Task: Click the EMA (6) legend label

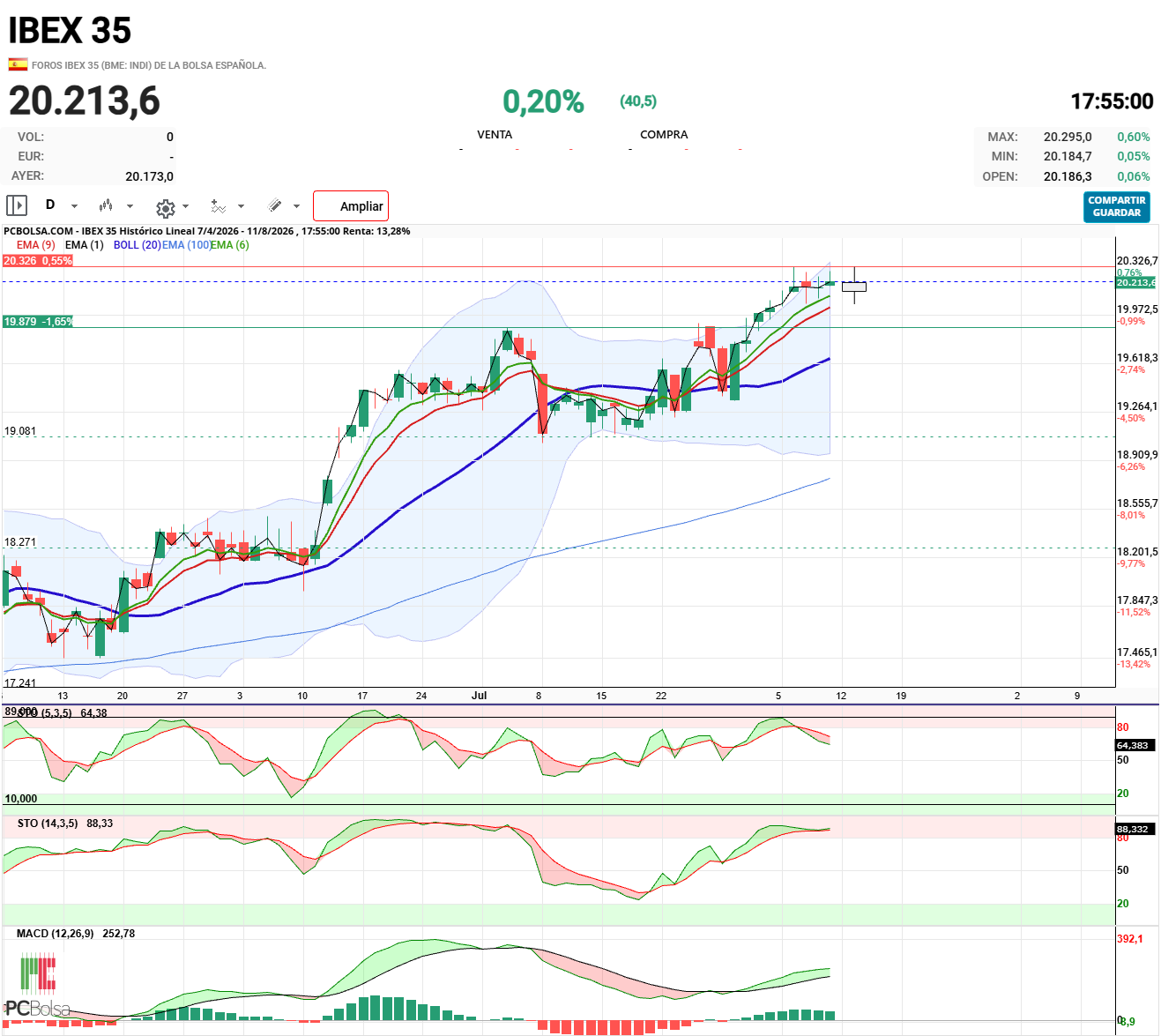Action: pyautogui.click(x=229, y=245)
